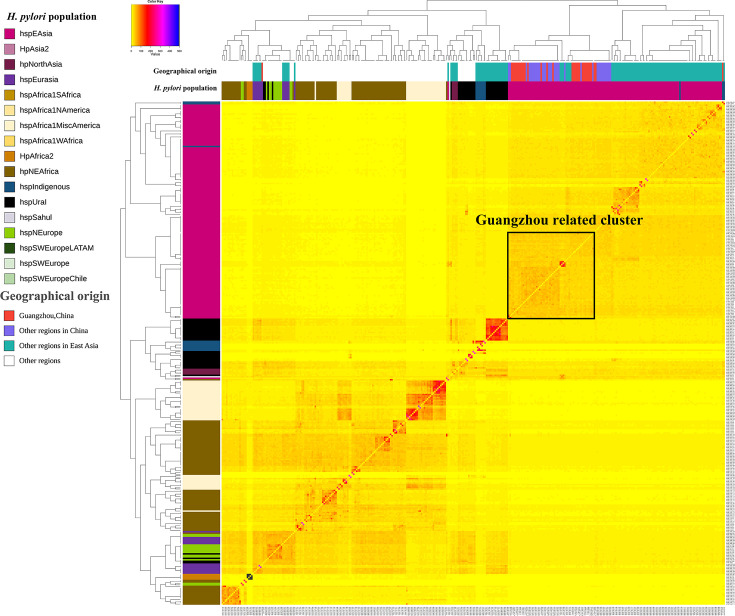Viewport: 735px width, 616px height.
Task: Click the white Other regions legend swatch
Action: [x=9, y=361]
